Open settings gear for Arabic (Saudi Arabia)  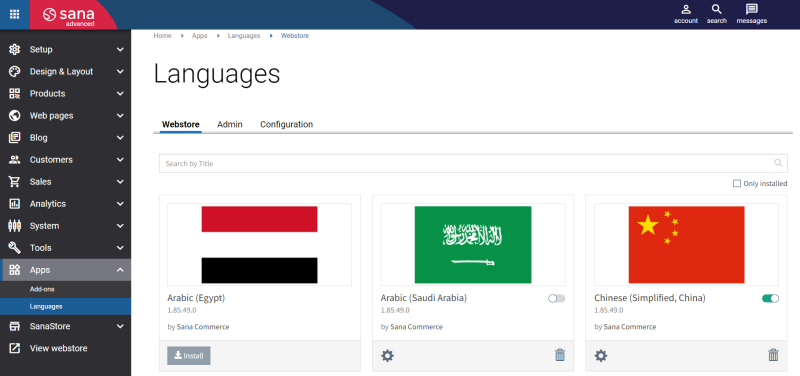coord(388,356)
